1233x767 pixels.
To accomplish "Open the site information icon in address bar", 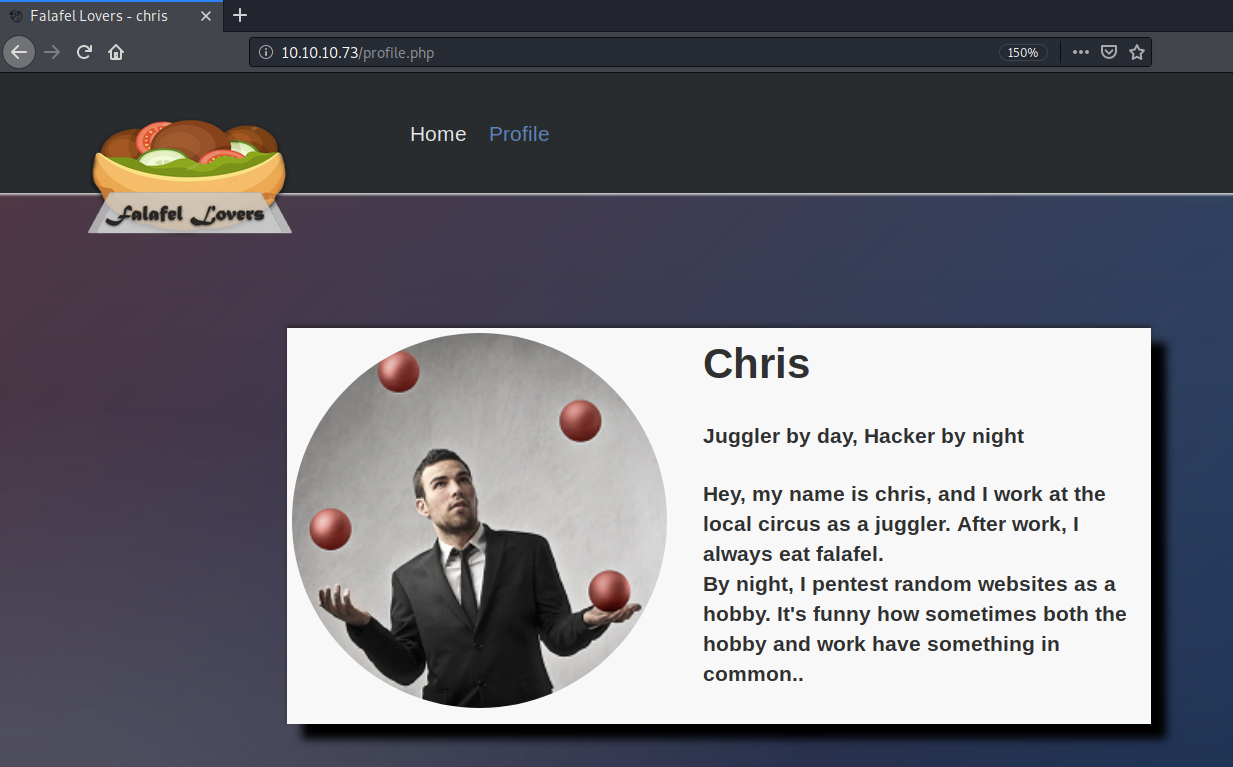I will click(x=266, y=53).
